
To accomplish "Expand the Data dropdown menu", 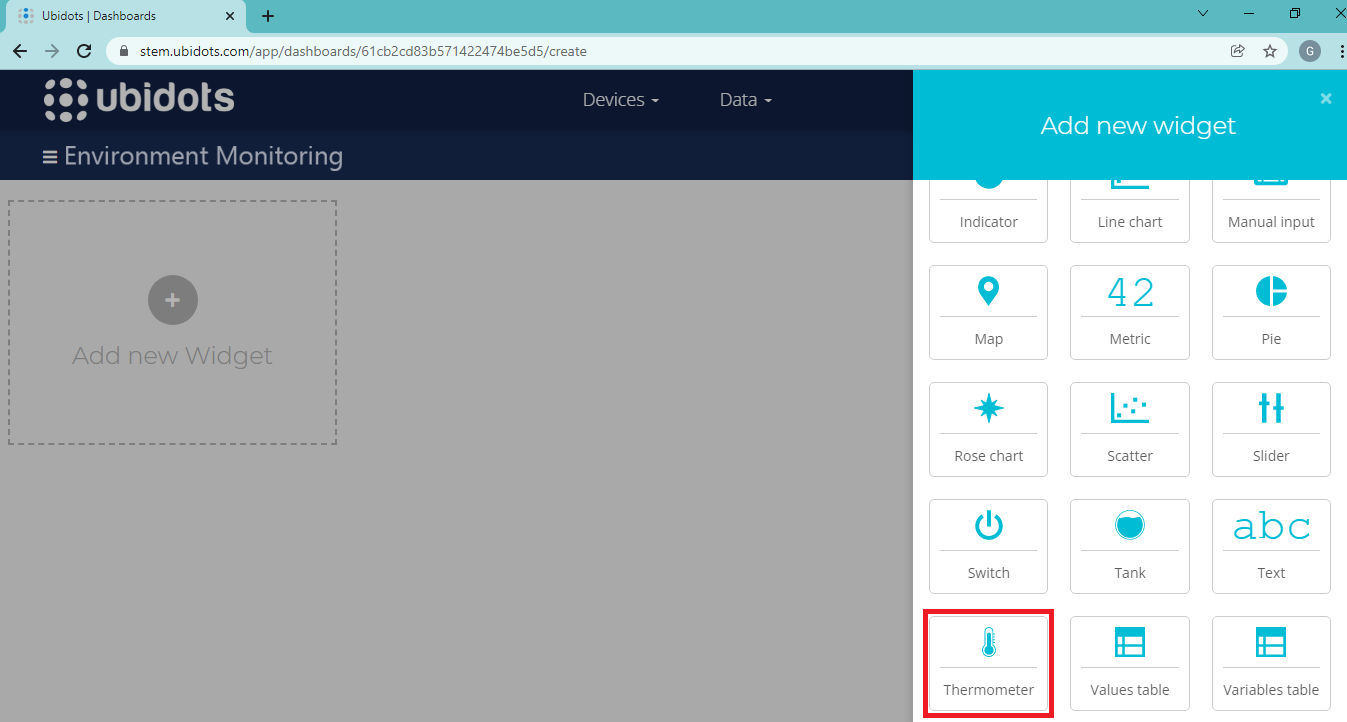I will click(x=745, y=100).
